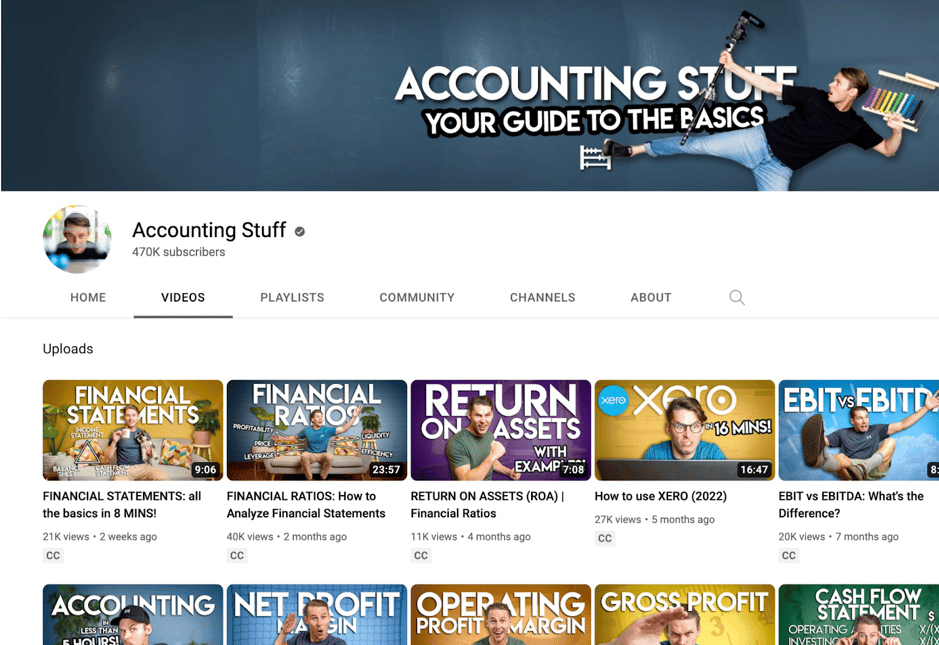Click the 470K subscribers text
The height and width of the screenshot is (645, 939).
point(178,252)
